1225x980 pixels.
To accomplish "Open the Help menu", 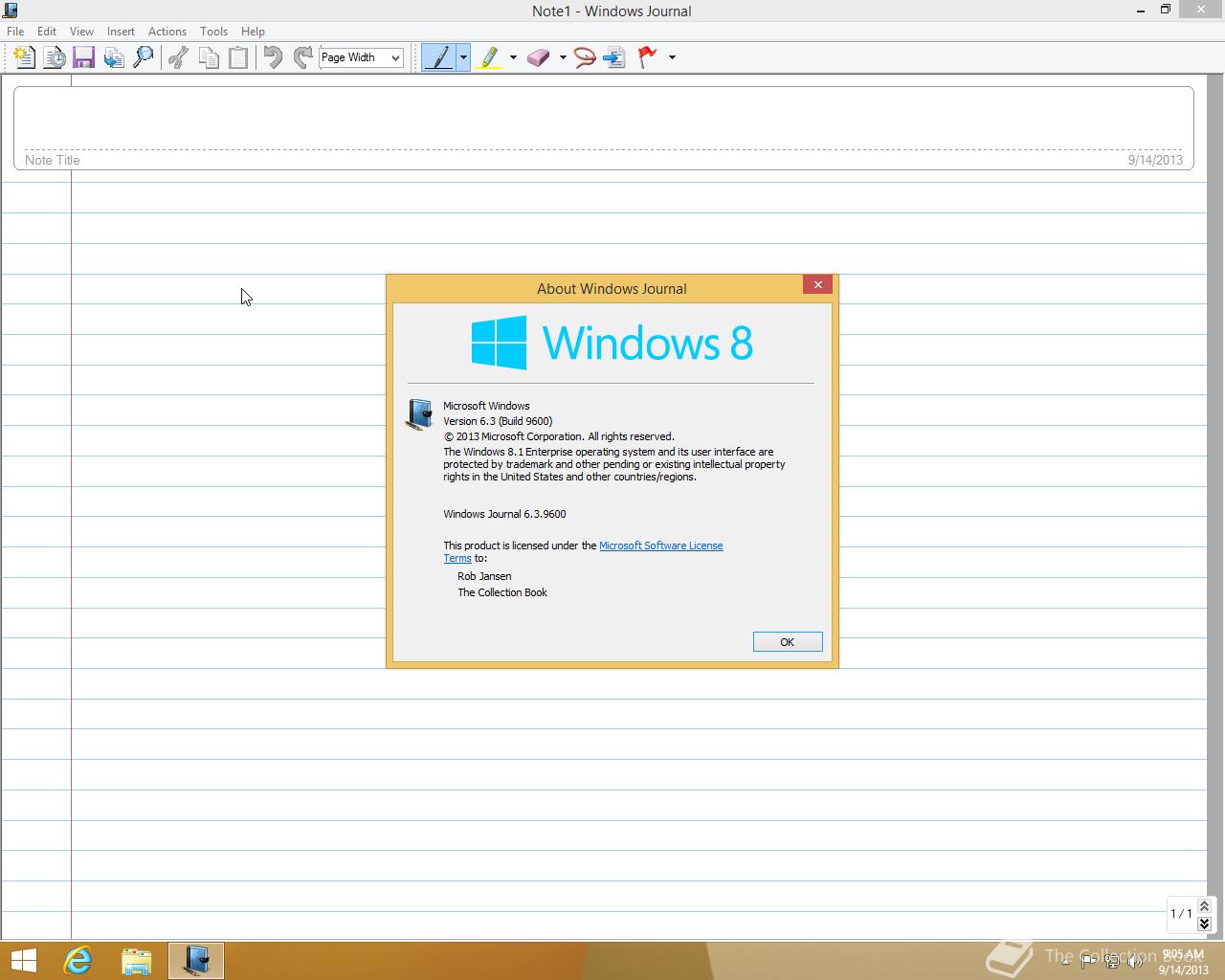I will [x=253, y=32].
